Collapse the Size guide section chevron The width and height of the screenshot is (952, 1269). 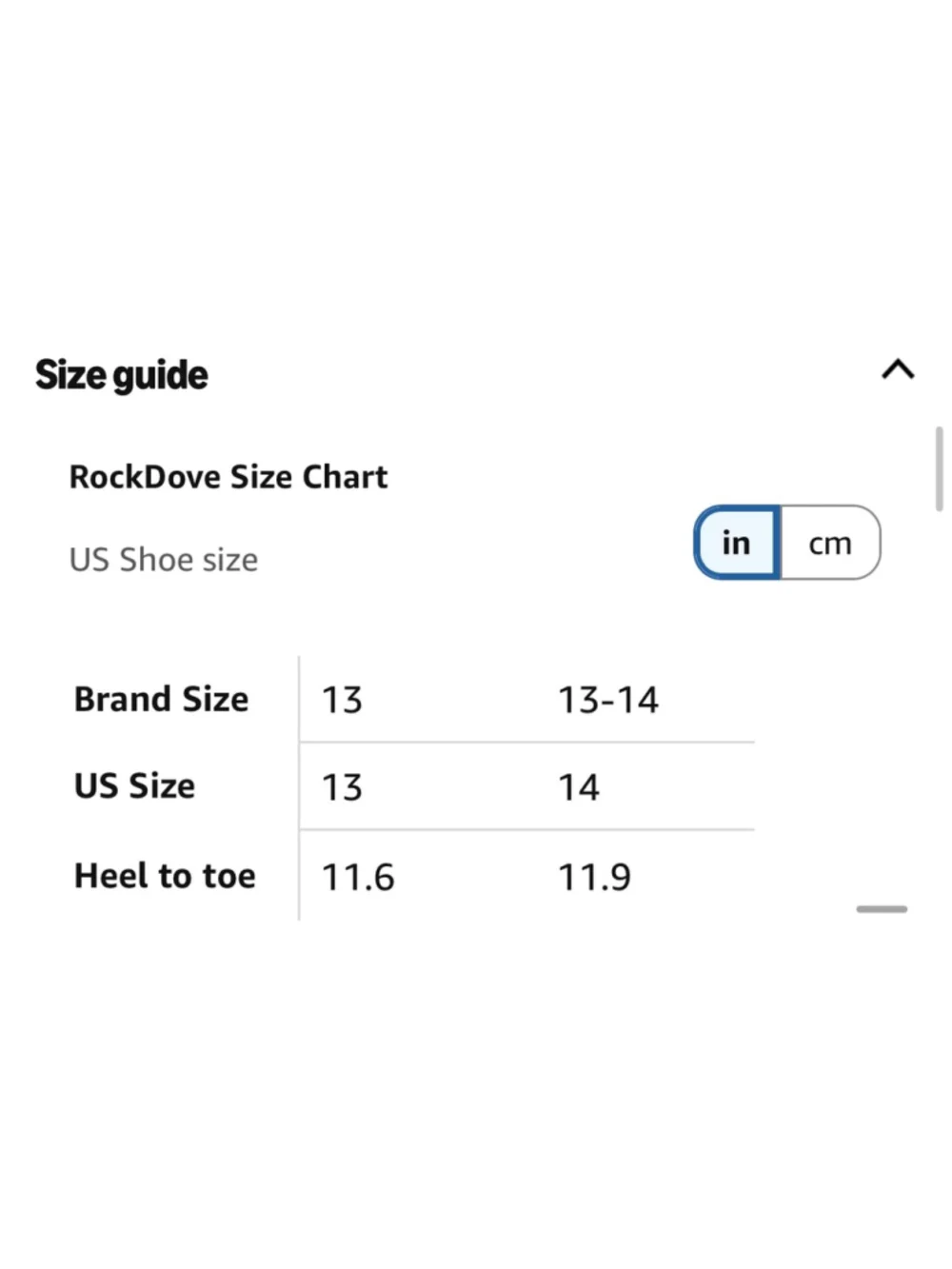tap(898, 369)
